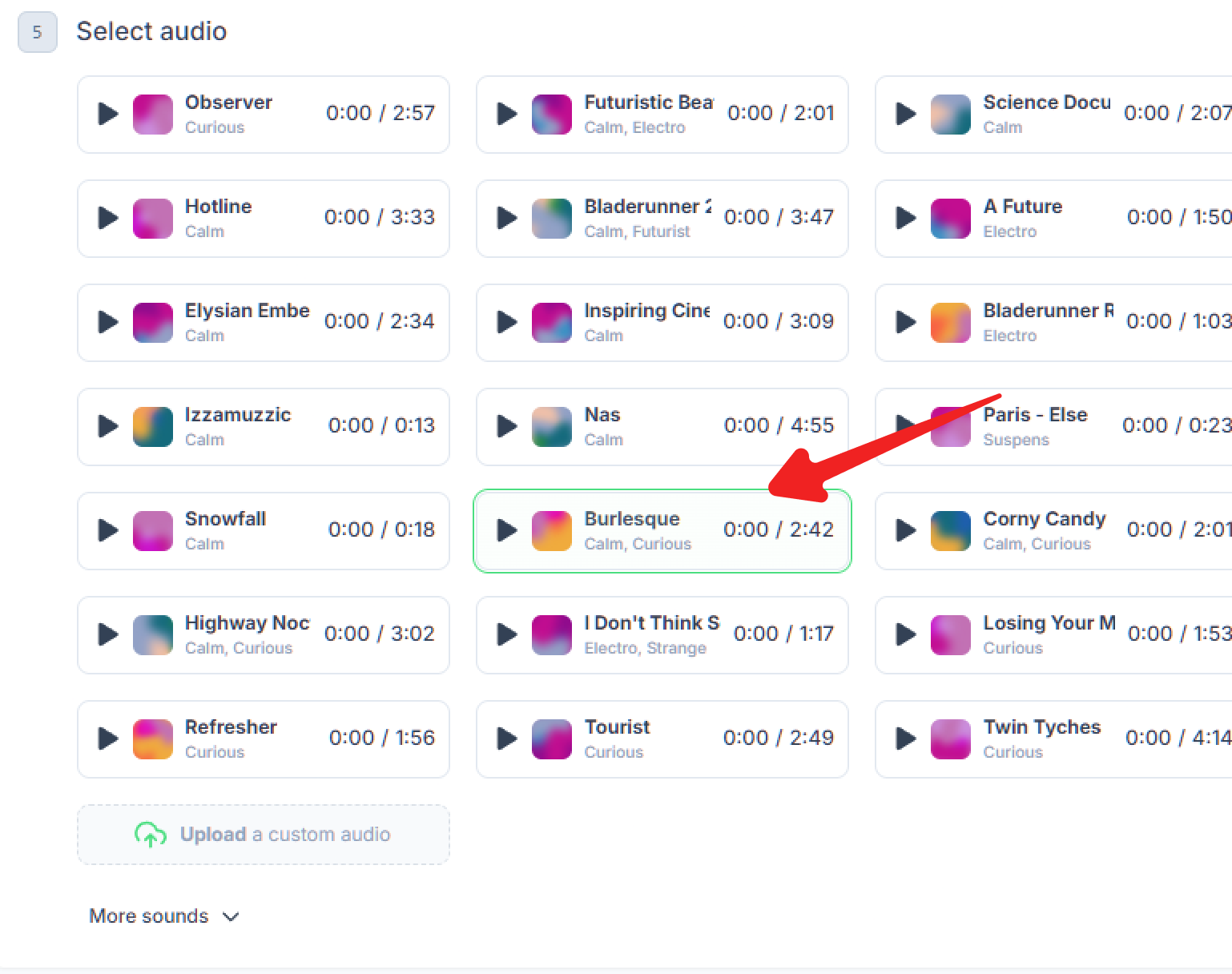The height and width of the screenshot is (974, 1232).
Task: Play the Corny Candy track
Action: (x=905, y=530)
